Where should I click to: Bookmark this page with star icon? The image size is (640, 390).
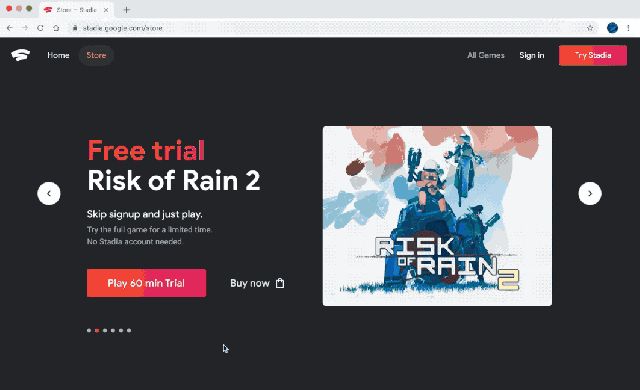click(590, 28)
